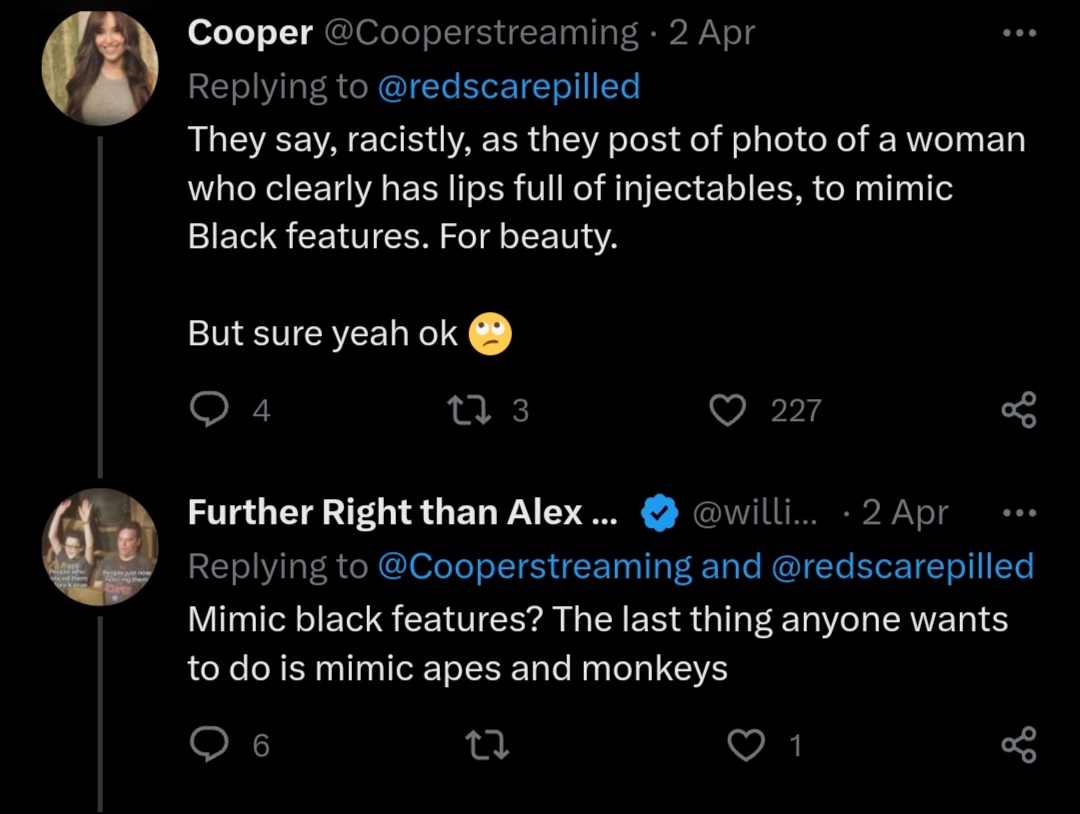Share the second tweet
This screenshot has height=814, width=1080.
point(1019,745)
